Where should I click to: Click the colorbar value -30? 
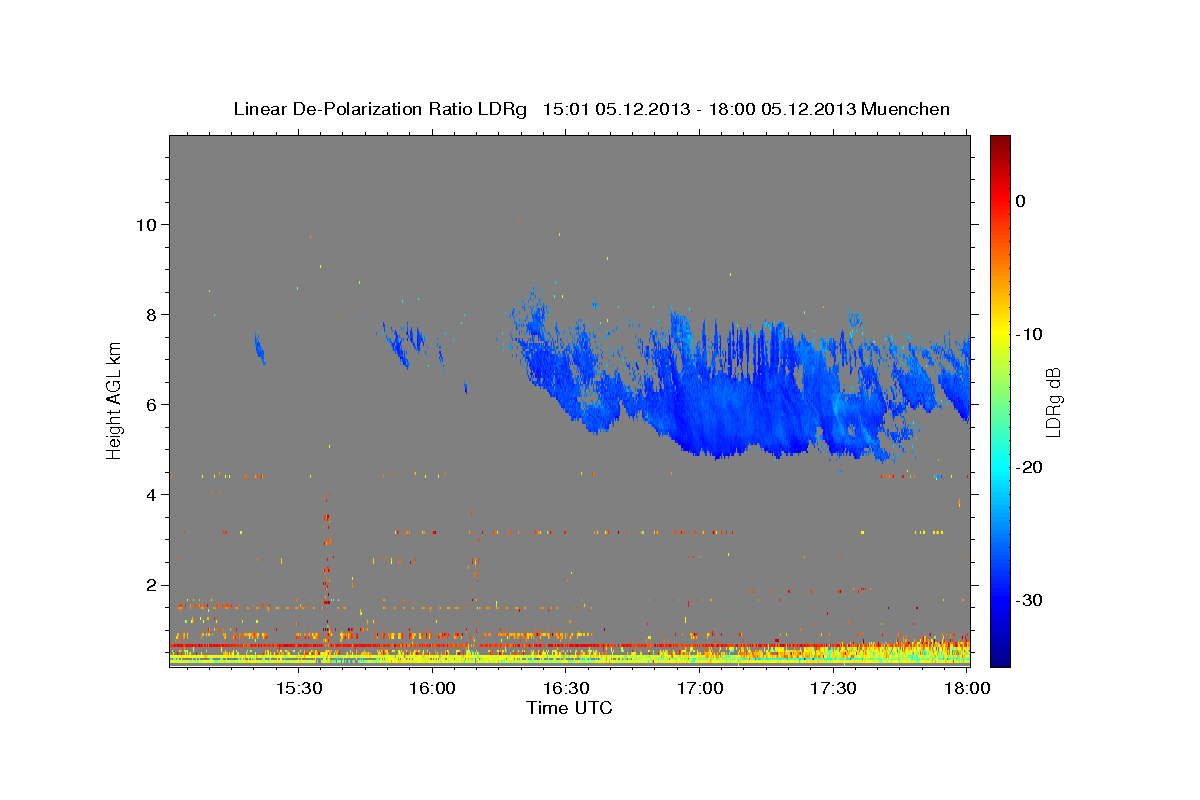[x=1030, y=600]
